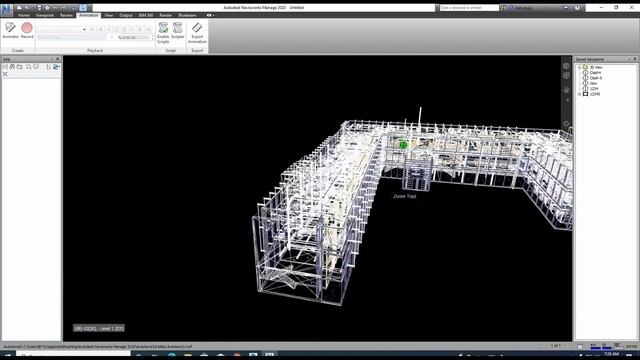
Task: Click Save Search binoculars icon in Sets panel
Action: (x=12, y=67)
